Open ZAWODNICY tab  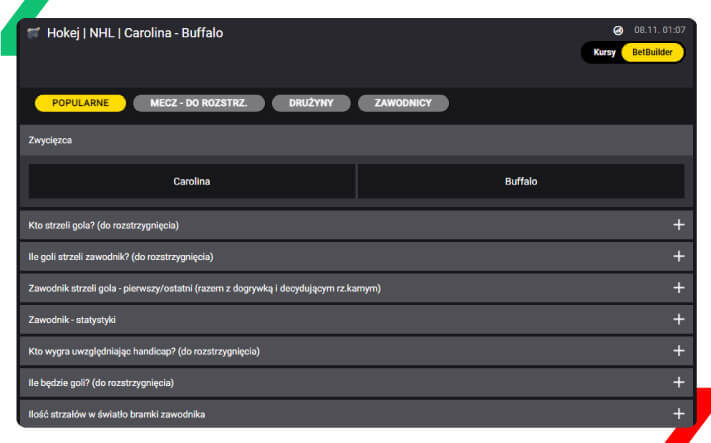coord(403,103)
